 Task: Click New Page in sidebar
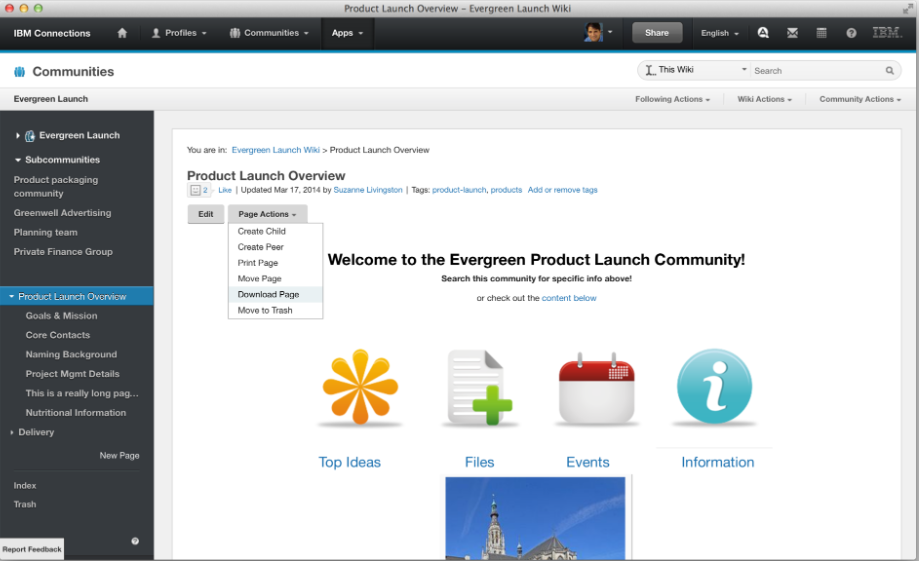tap(120, 455)
